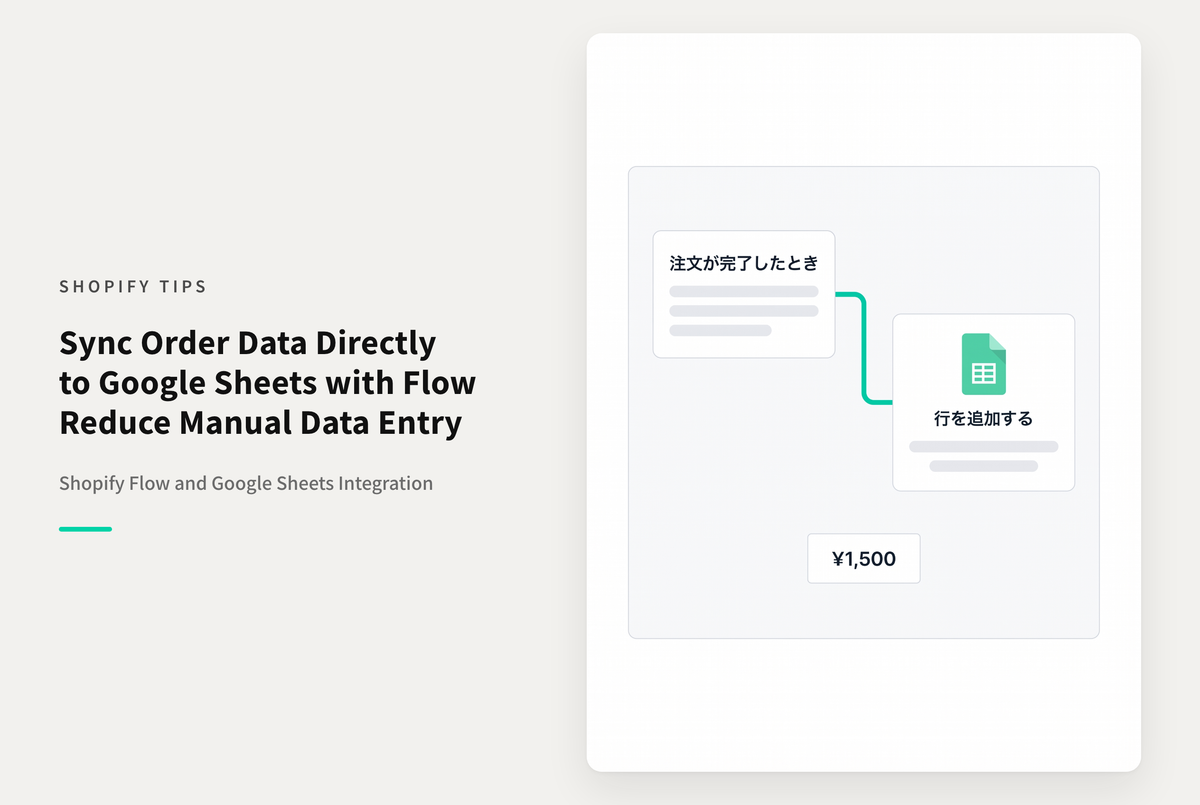Screen dimensions: 1200x805
Task: Click 'Shopify Flow and Google Sheets Integration' subtitle
Action: coord(246,484)
